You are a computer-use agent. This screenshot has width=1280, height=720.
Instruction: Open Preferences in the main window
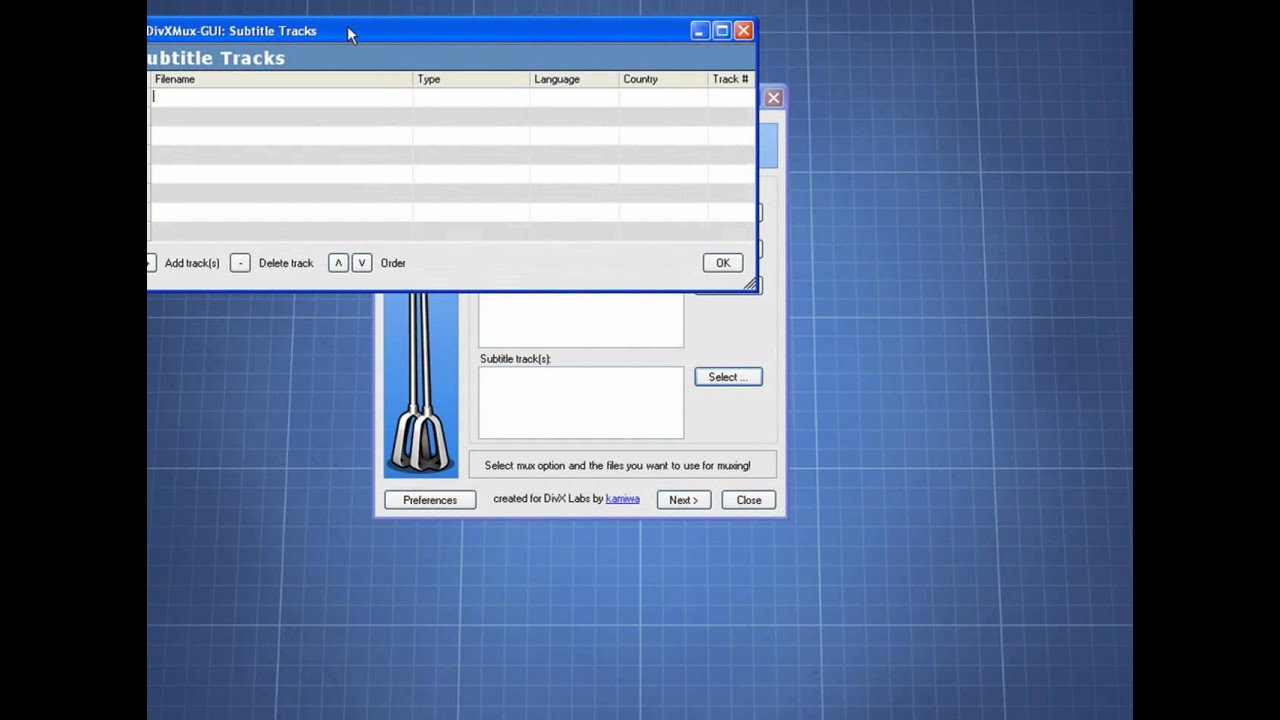click(430, 500)
